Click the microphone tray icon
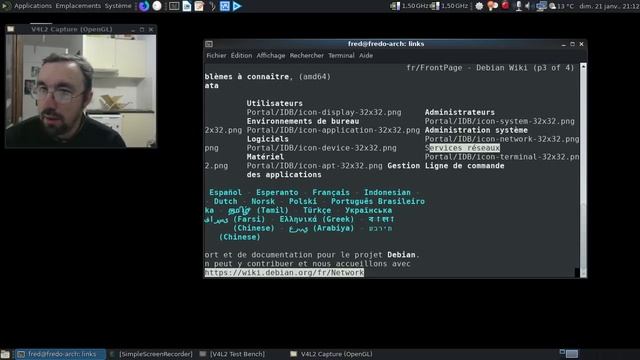This screenshot has width=640, height=360. click(x=518, y=6)
